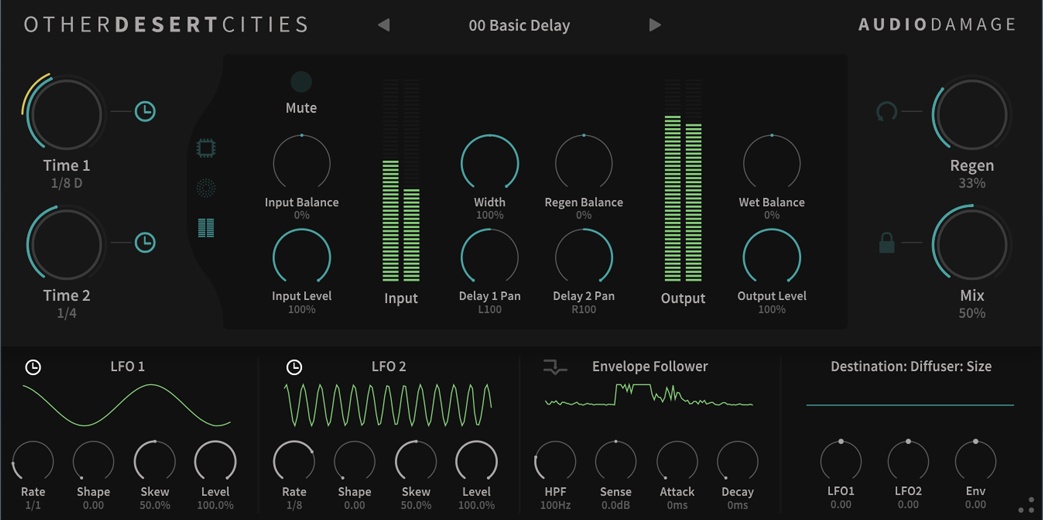Click the Attack knob
Image resolution: width=1043 pixels, height=520 pixels.
[677, 461]
